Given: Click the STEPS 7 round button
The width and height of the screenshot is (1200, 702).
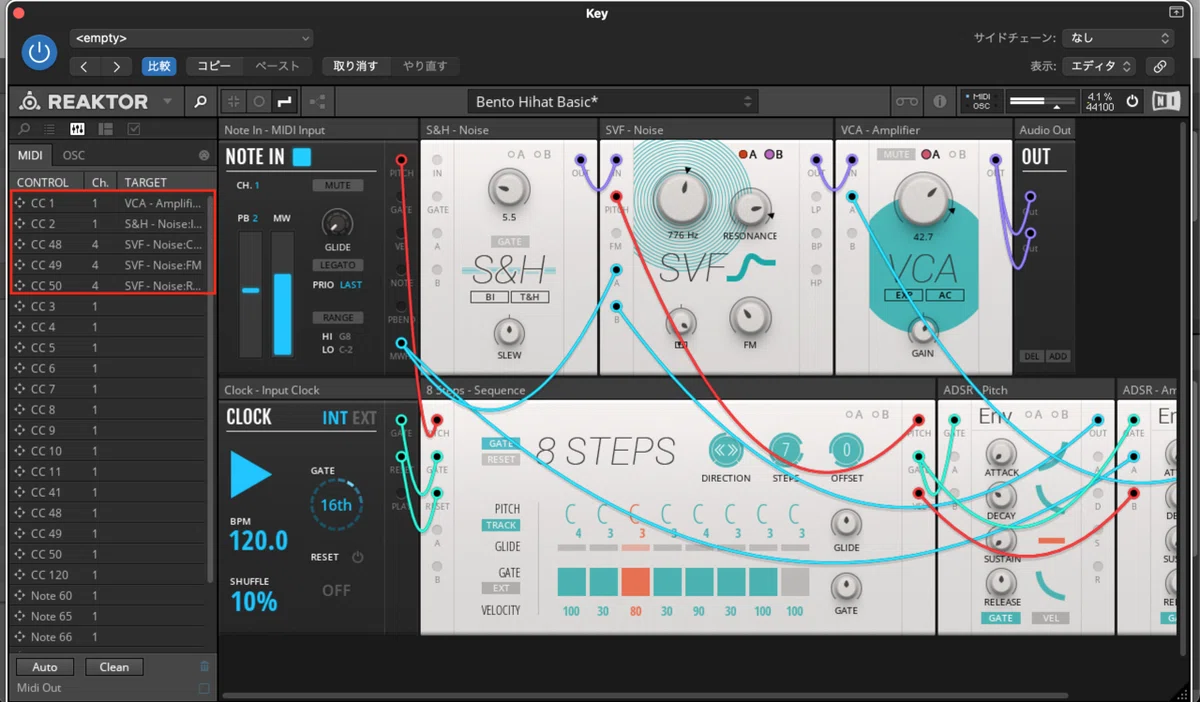Looking at the screenshot, I should coord(787,450).
